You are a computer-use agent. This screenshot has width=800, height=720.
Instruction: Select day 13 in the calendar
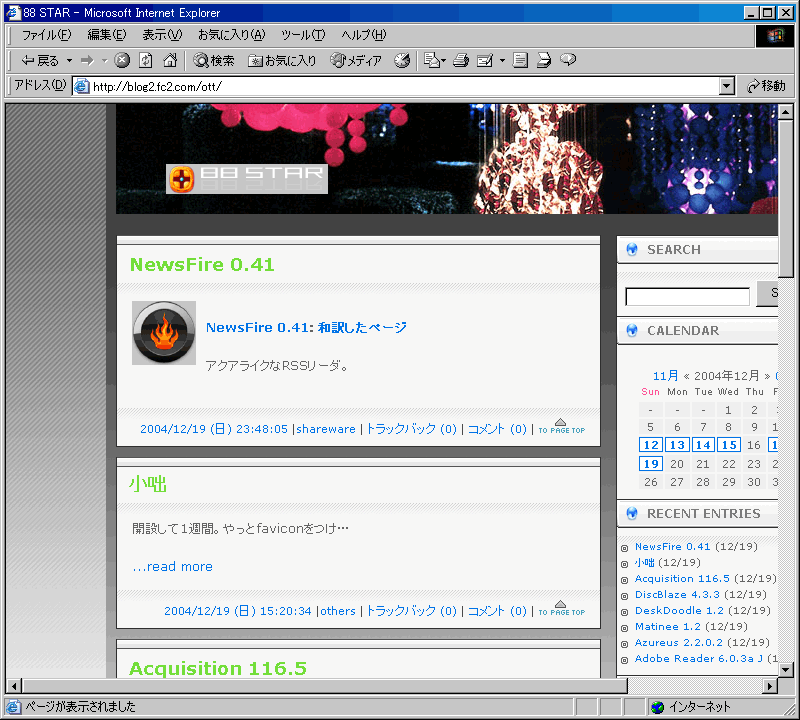[x=677, y=445]
